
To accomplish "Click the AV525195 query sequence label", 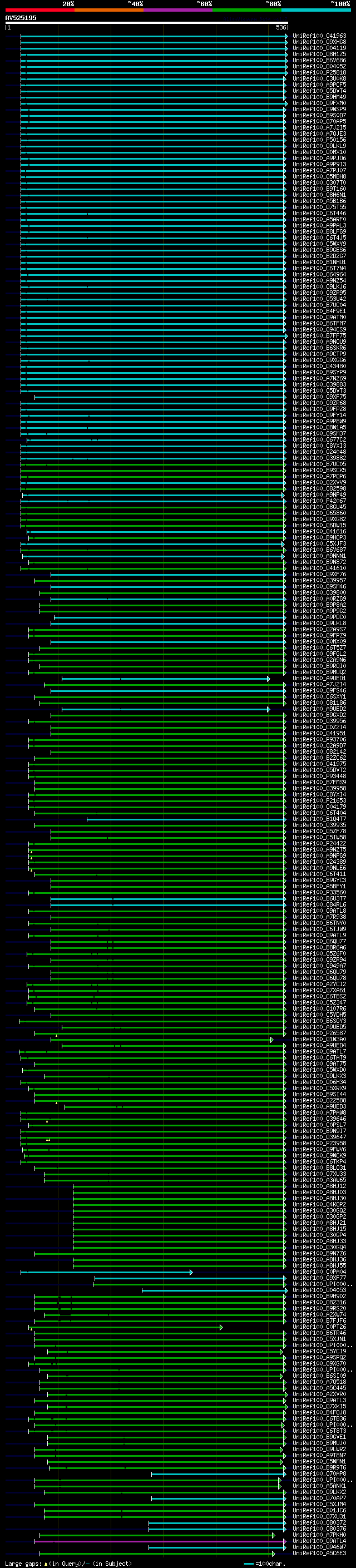I will pyautogui.click(x=21, y=18).
